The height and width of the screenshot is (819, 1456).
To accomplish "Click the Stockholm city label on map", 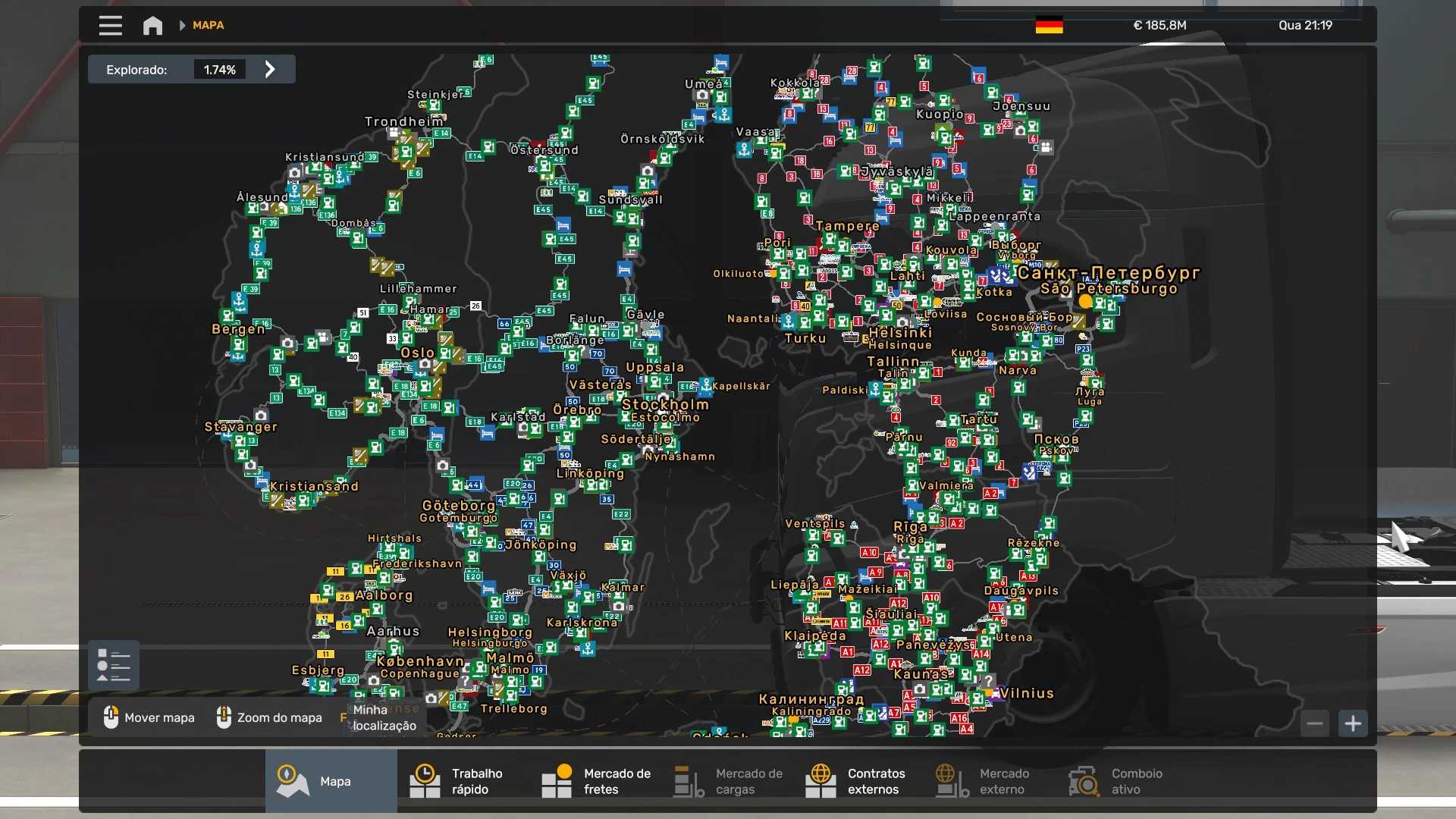I will (x=665, y=404).
